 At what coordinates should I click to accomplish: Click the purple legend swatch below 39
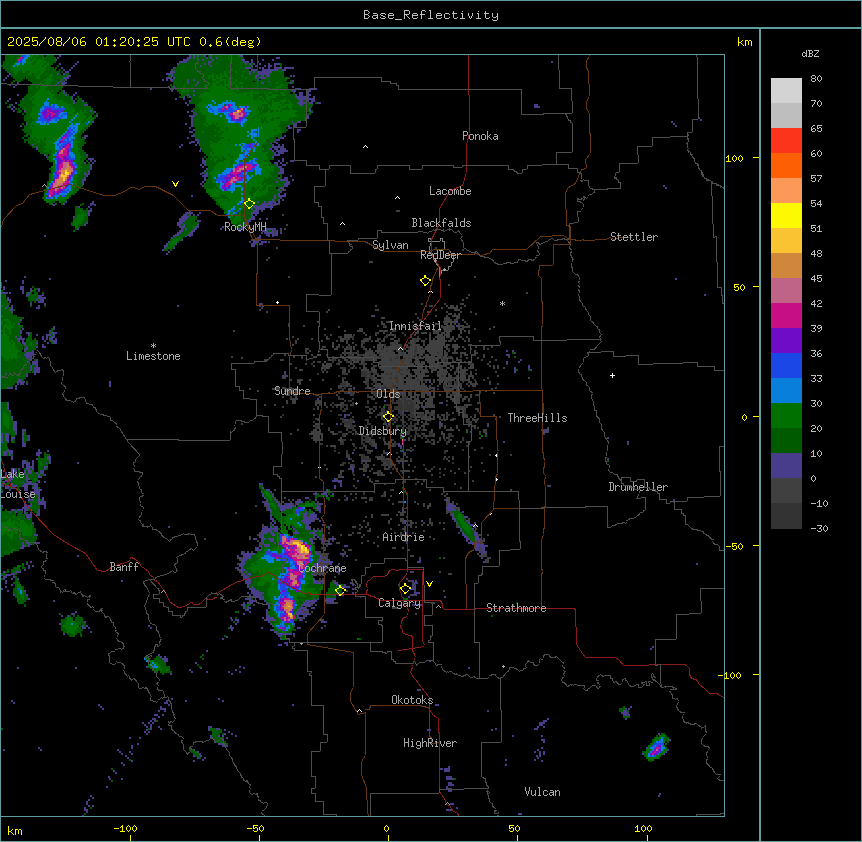click(x=786, y=341)
